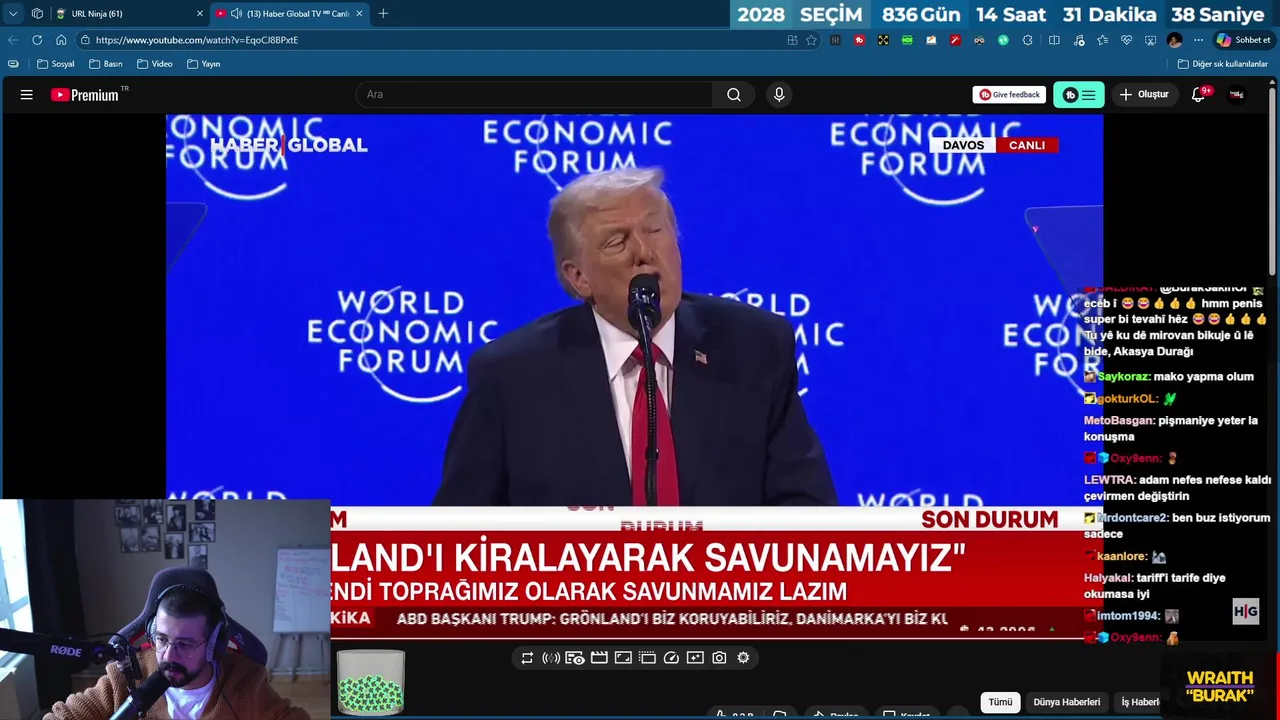Switch to the URL Ninja tab
1280x720 pixels.
(x=128, y=14)
